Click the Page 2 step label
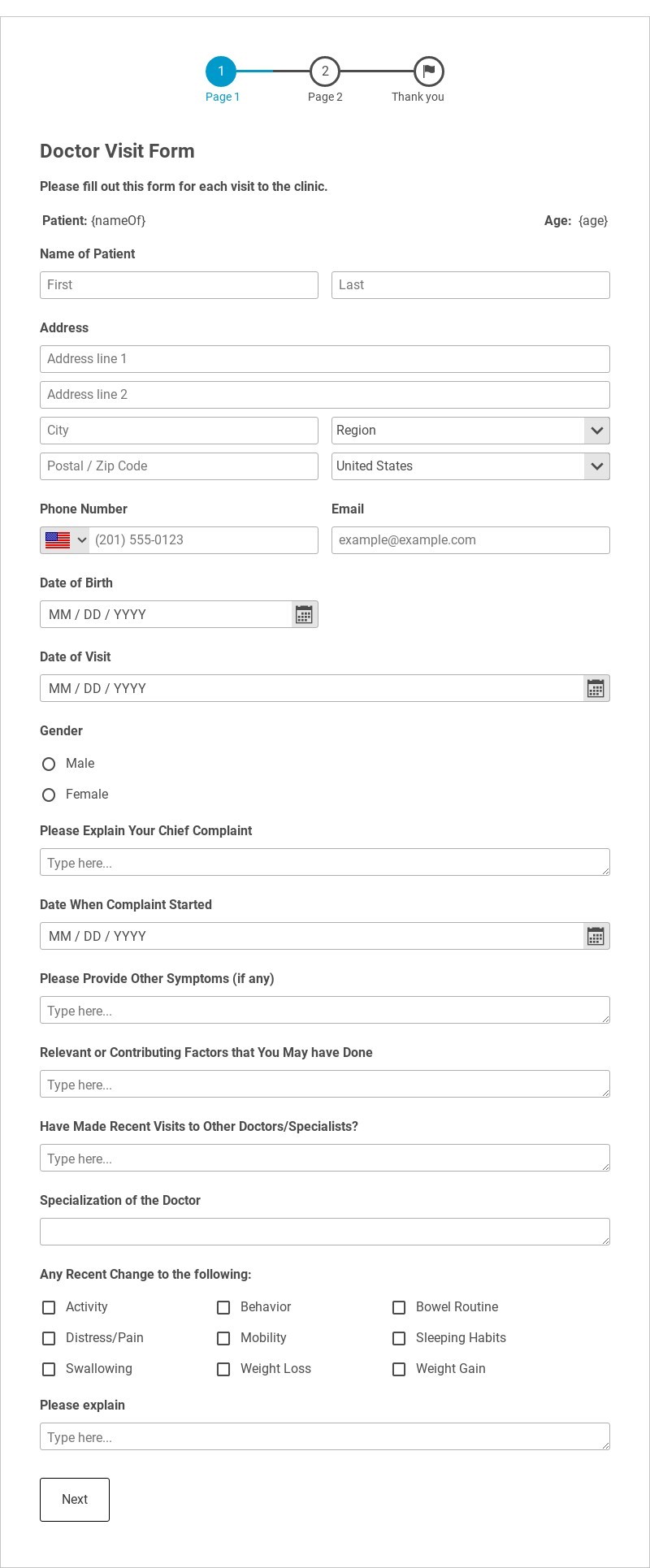Screen dimensions: 650x1568 pyautogui.click(x=325, y=97)
